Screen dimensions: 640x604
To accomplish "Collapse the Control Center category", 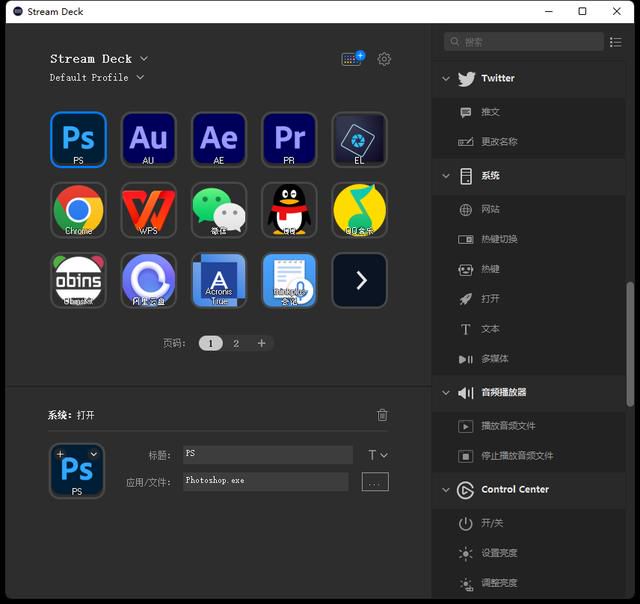I will (x=446, y=490).
